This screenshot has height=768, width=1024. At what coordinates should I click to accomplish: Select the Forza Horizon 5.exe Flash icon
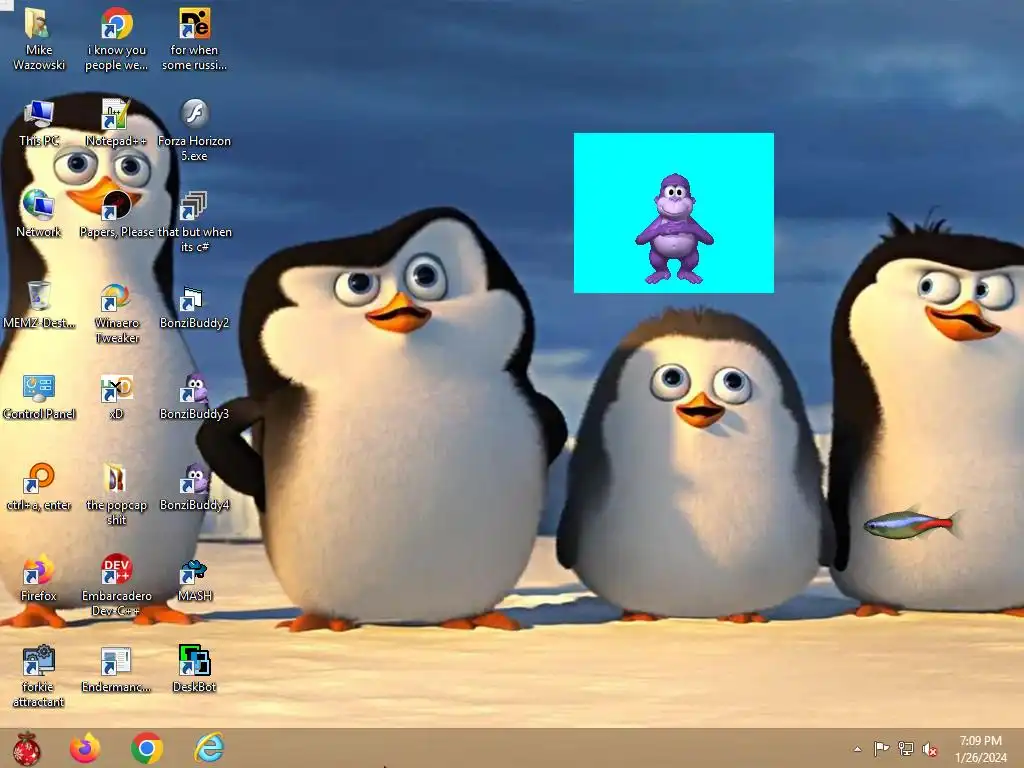pos(194,113)
